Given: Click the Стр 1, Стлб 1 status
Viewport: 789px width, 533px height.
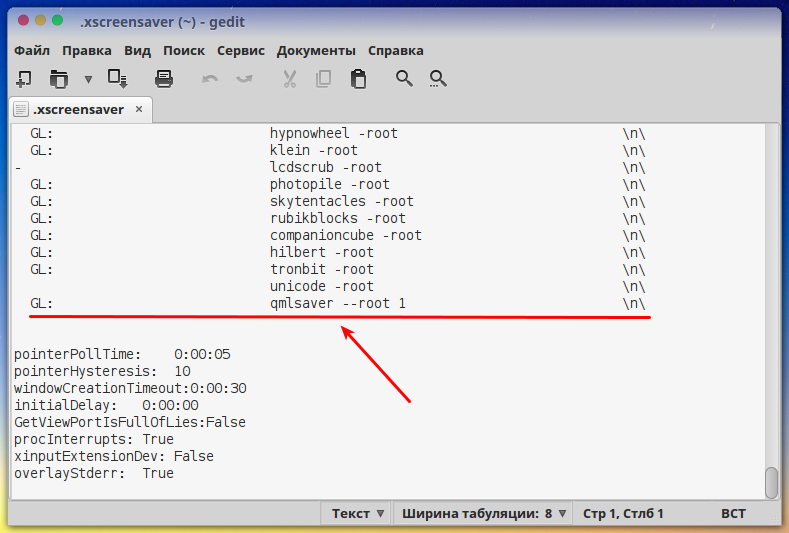Looking at the screenshot, I should pos(623,513).
